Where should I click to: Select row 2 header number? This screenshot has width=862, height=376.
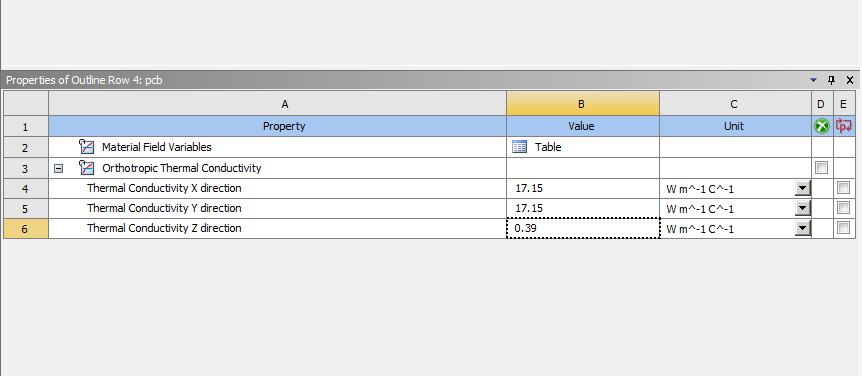pyautogui.click(x=26, y=147)
